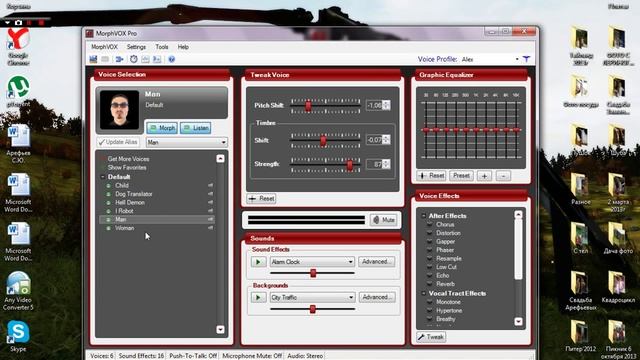
Task: Click the sound effects volume slider
Action: (312, 273)
